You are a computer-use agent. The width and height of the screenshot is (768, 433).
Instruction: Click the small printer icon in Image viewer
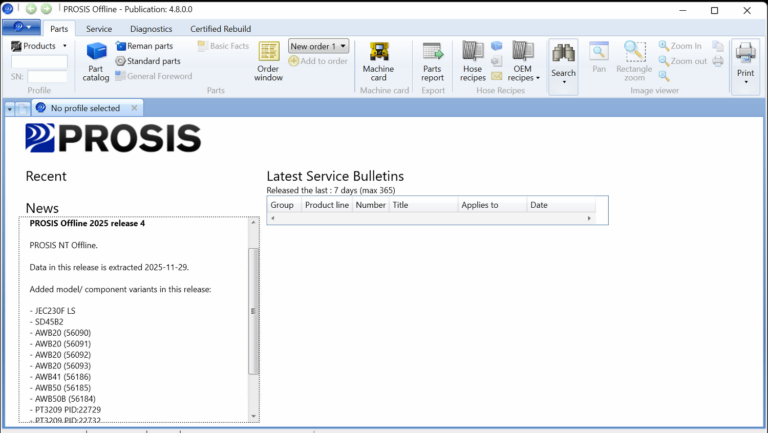(718, 61)
